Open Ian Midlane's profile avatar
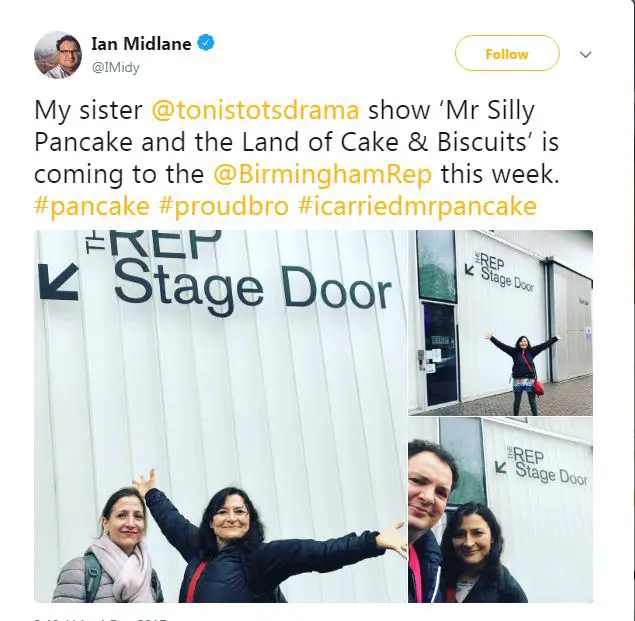The width and height of the screenshot is (635, 621). point(58,55)
